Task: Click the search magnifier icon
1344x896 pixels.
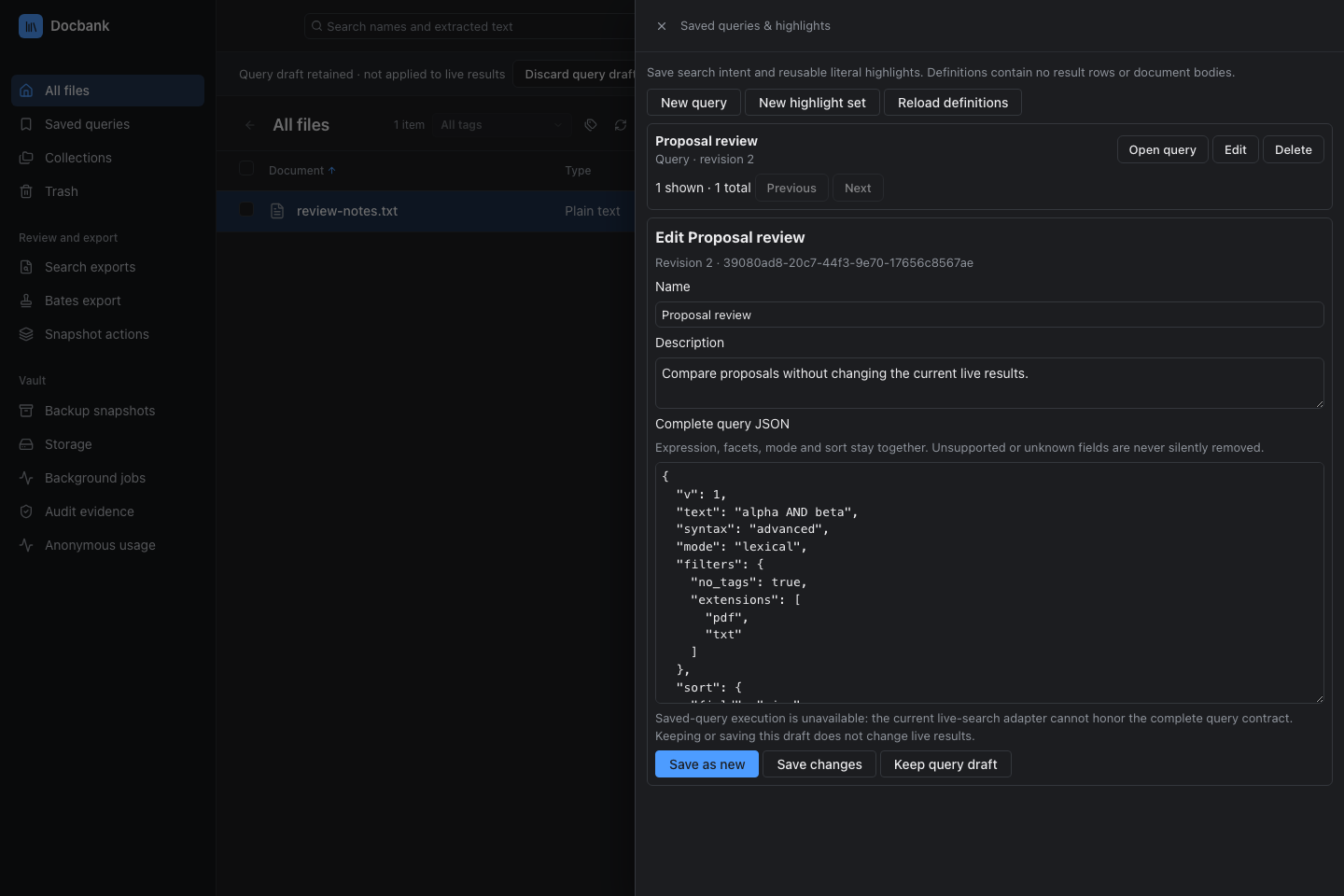Action: (317, 26)
